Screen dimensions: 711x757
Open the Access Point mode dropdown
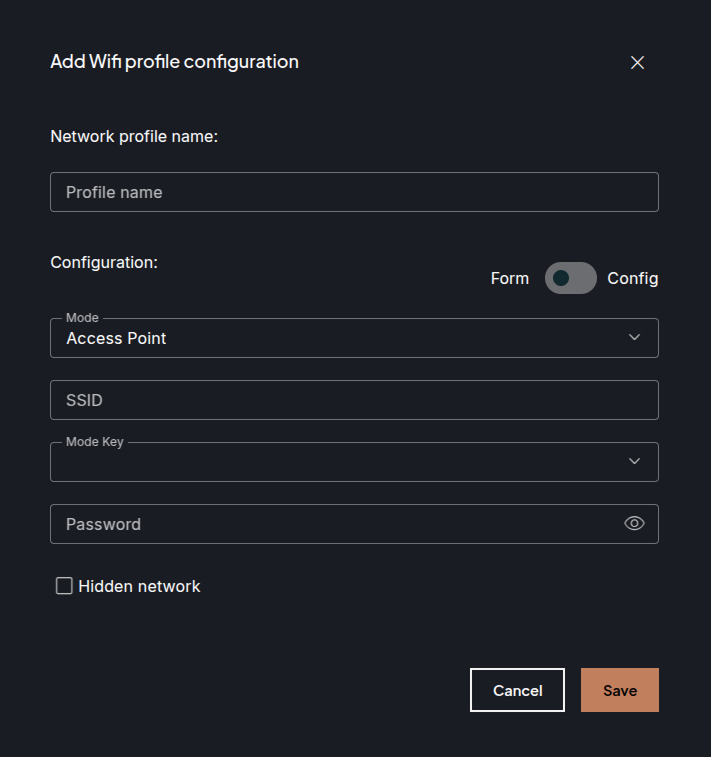tap(340, 338)
